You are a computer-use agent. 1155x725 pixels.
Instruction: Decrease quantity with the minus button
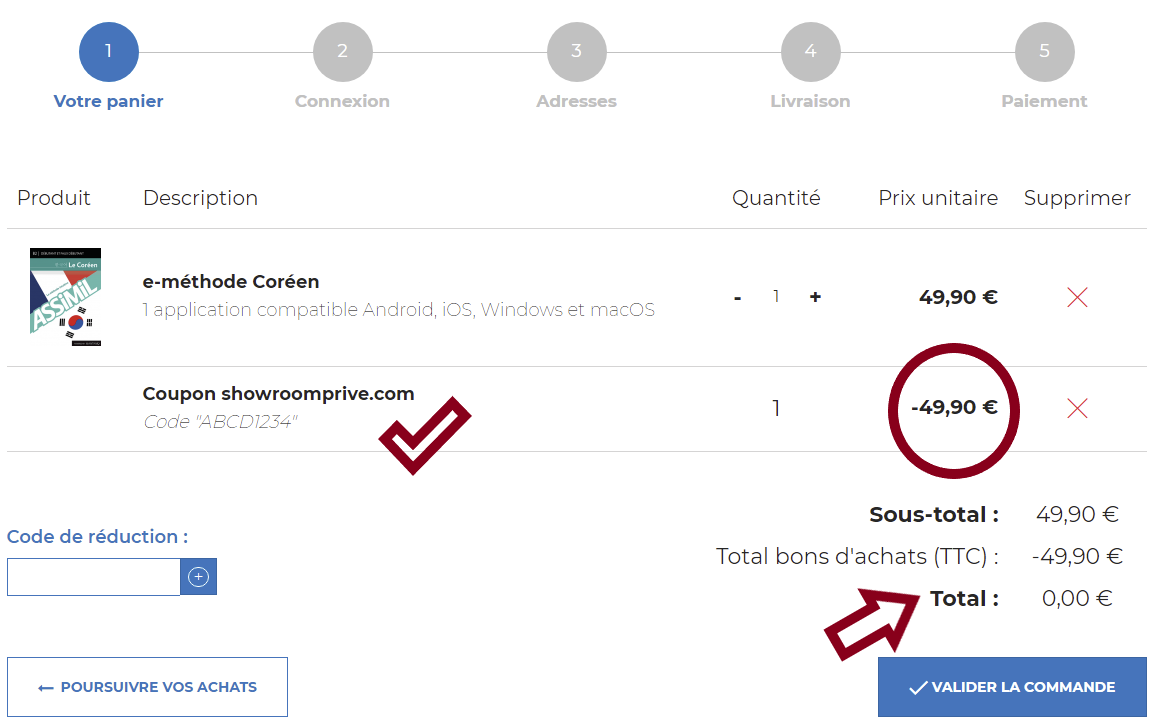coord(737,298)
